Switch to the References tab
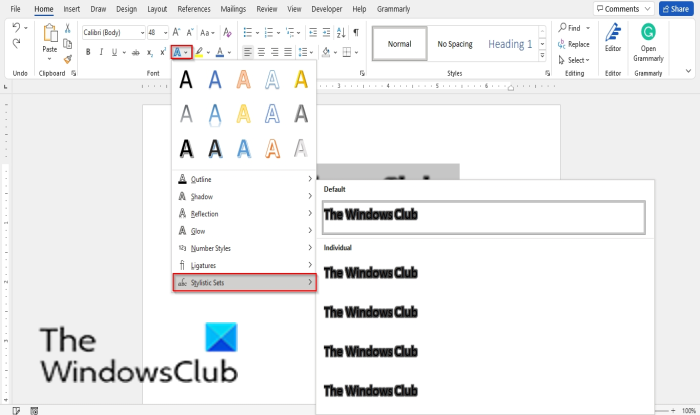 click(x=194, y=9)
